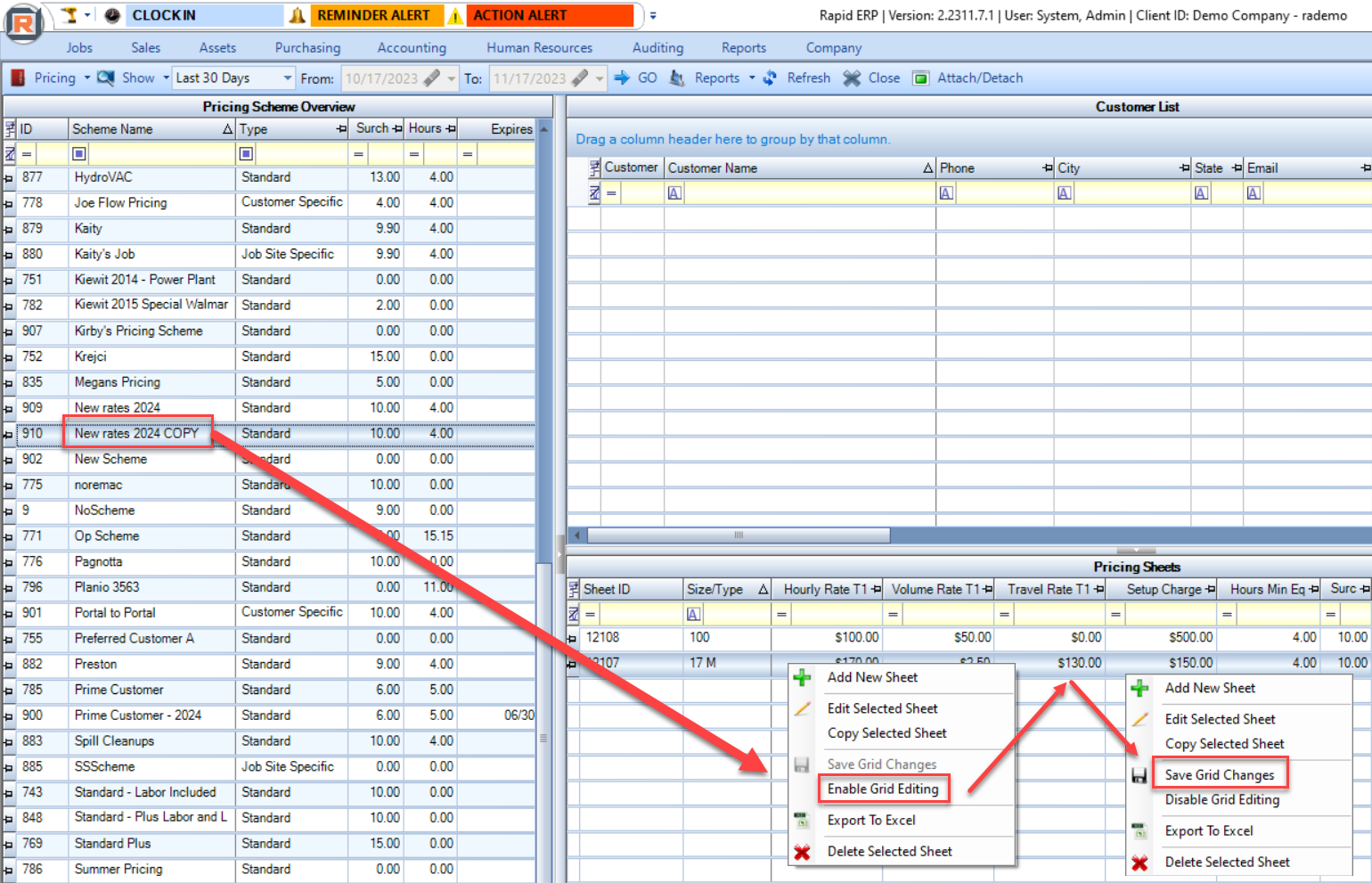Screen dimensions: 1372x883
Task: Open the Show dropdown arrow
Action: coord(167,78)
